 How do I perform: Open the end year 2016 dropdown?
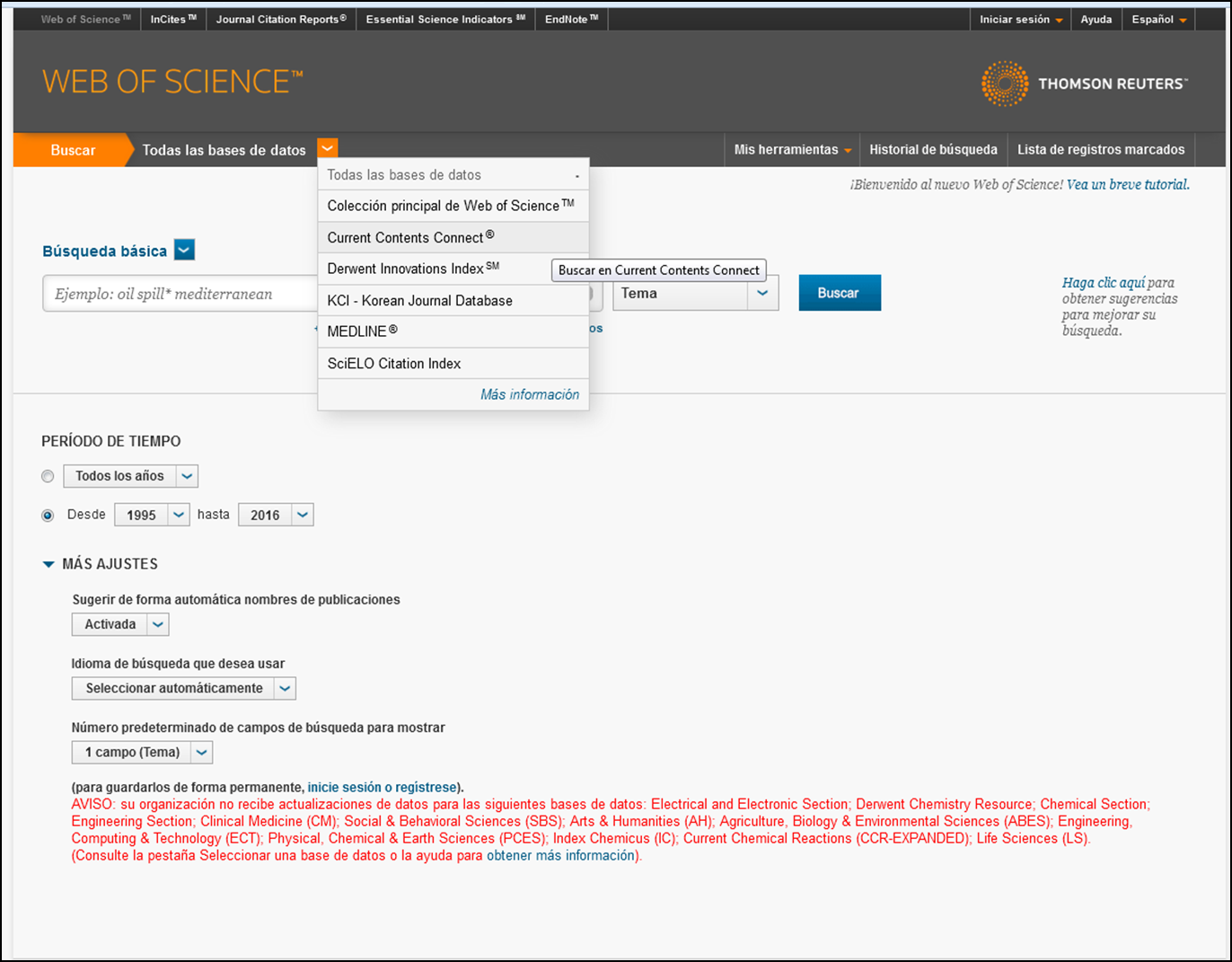coord(276,515)
